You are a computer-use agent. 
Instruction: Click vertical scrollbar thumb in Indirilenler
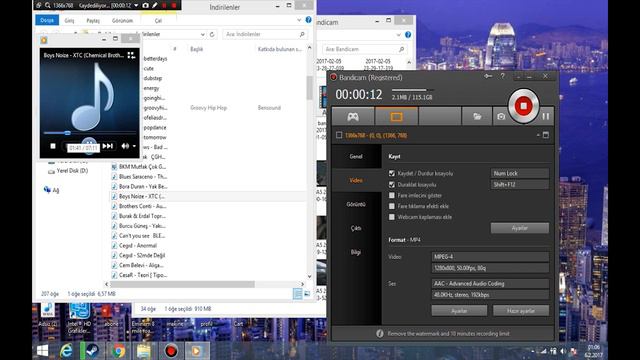click(309, 88)
